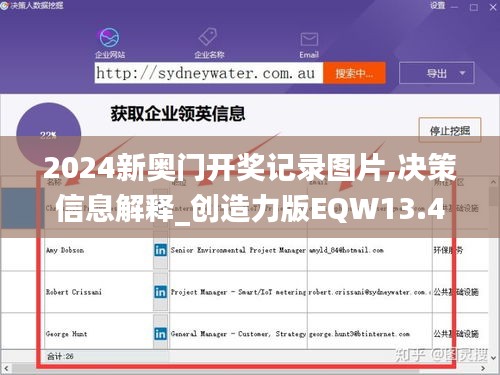Click the 停止挖掘 stop mining button
The image size is (500, 375).
(450, 130)
